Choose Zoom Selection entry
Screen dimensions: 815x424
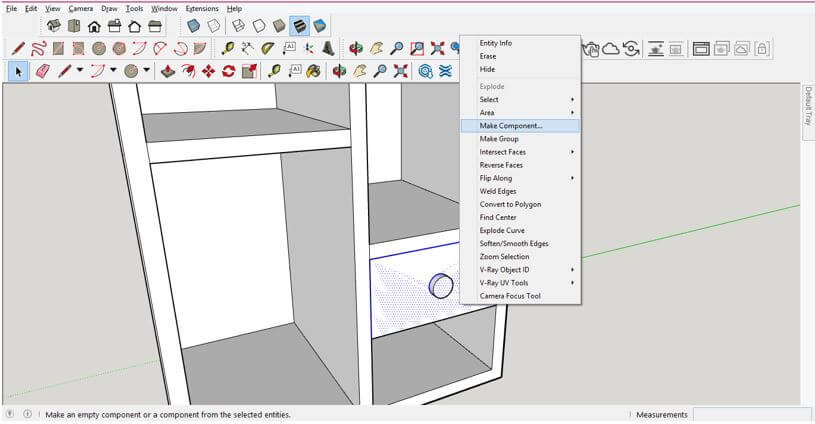click(x=520, y=256)
